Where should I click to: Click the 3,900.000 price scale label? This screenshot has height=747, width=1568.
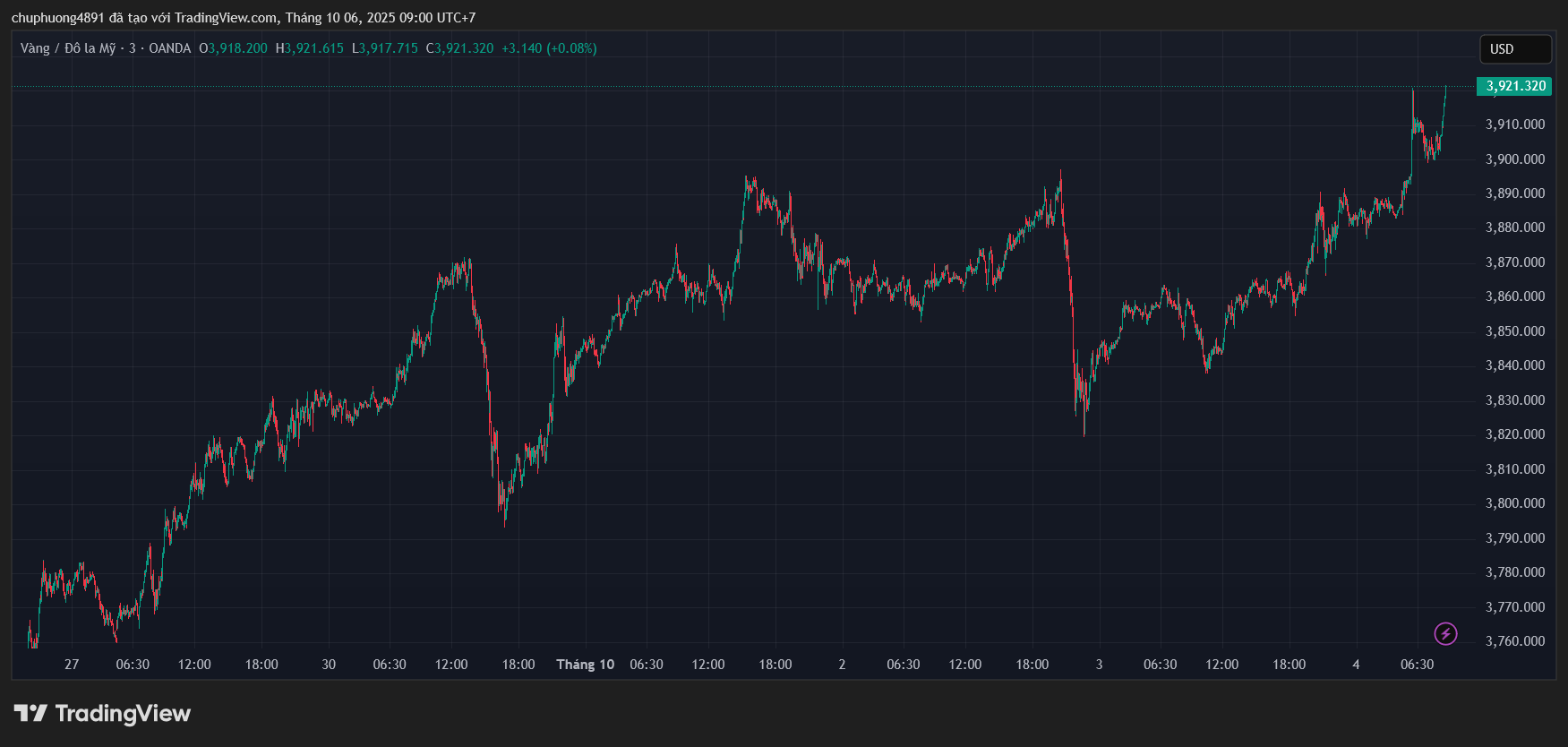click(x=1515, y=159)
